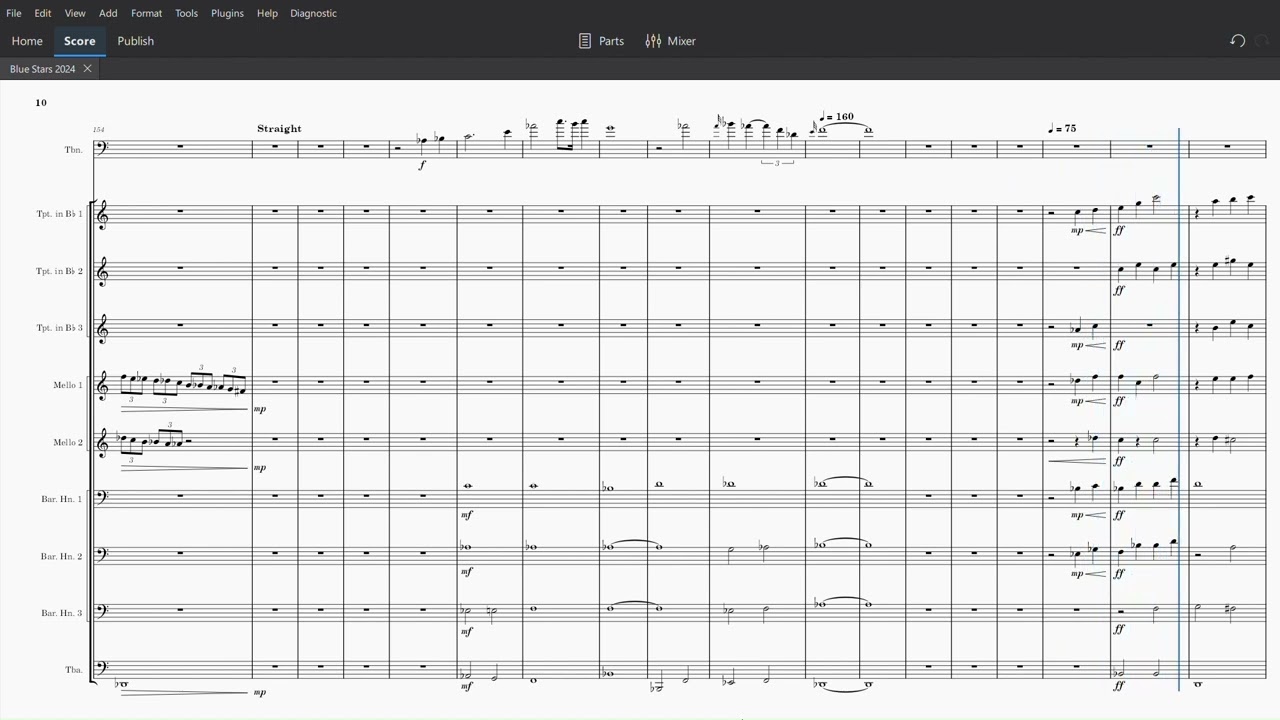Select the 'Mello 1' instrument label
The image size is (1280, 720).
(68, 385)
